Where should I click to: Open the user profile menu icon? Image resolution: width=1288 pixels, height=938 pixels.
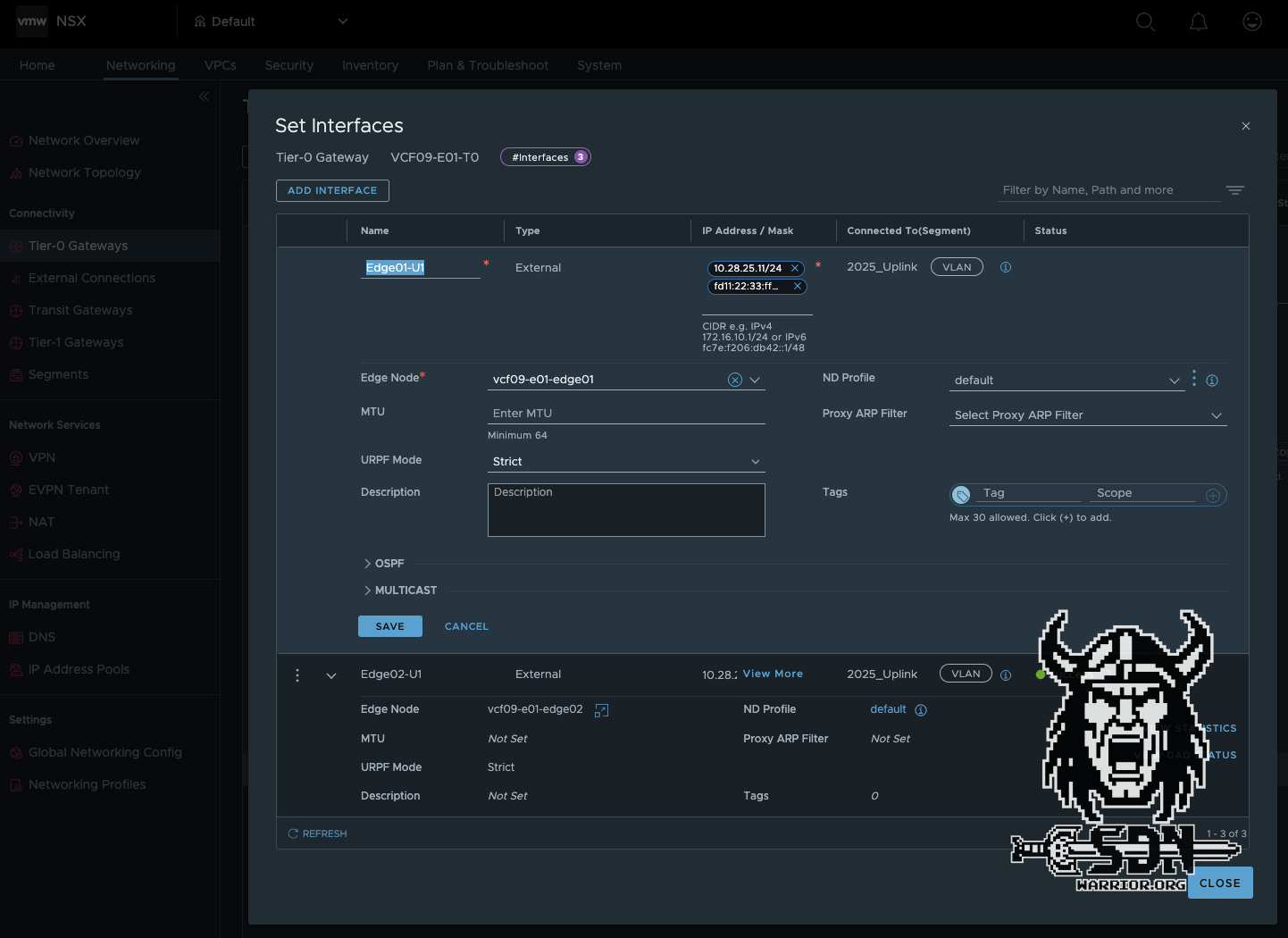pos(1251,21)
